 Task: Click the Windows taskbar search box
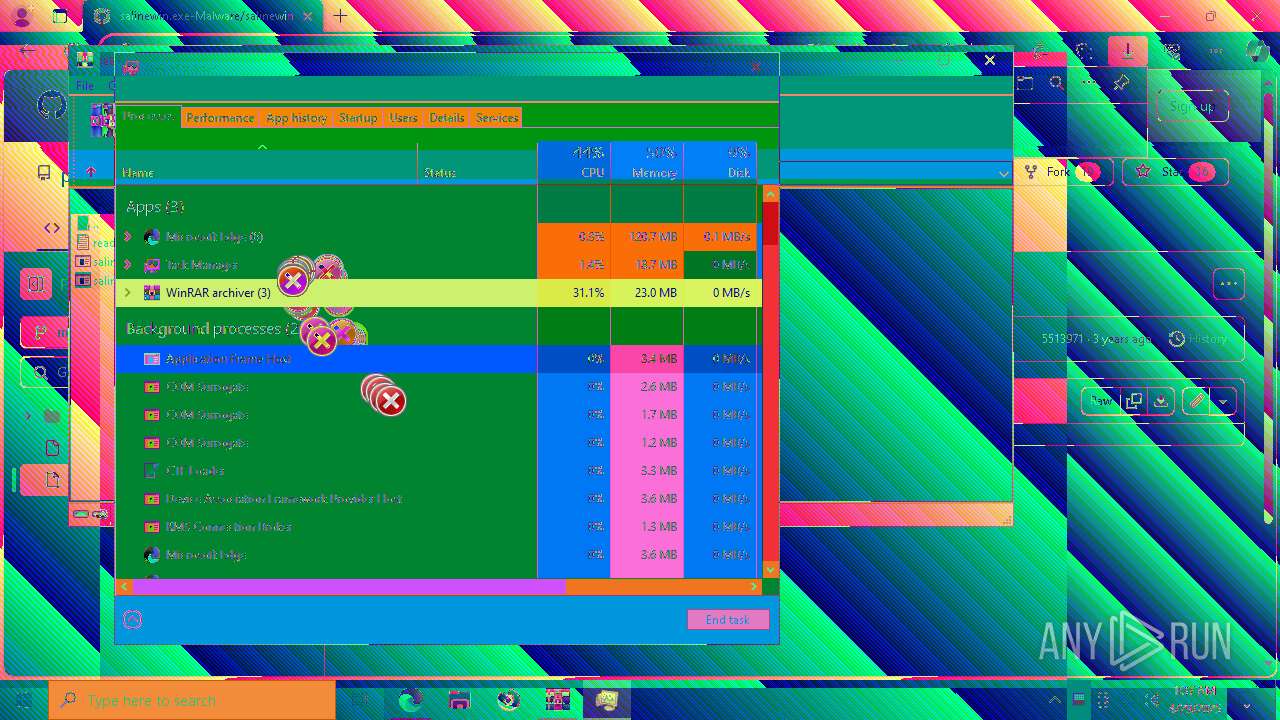192,700
